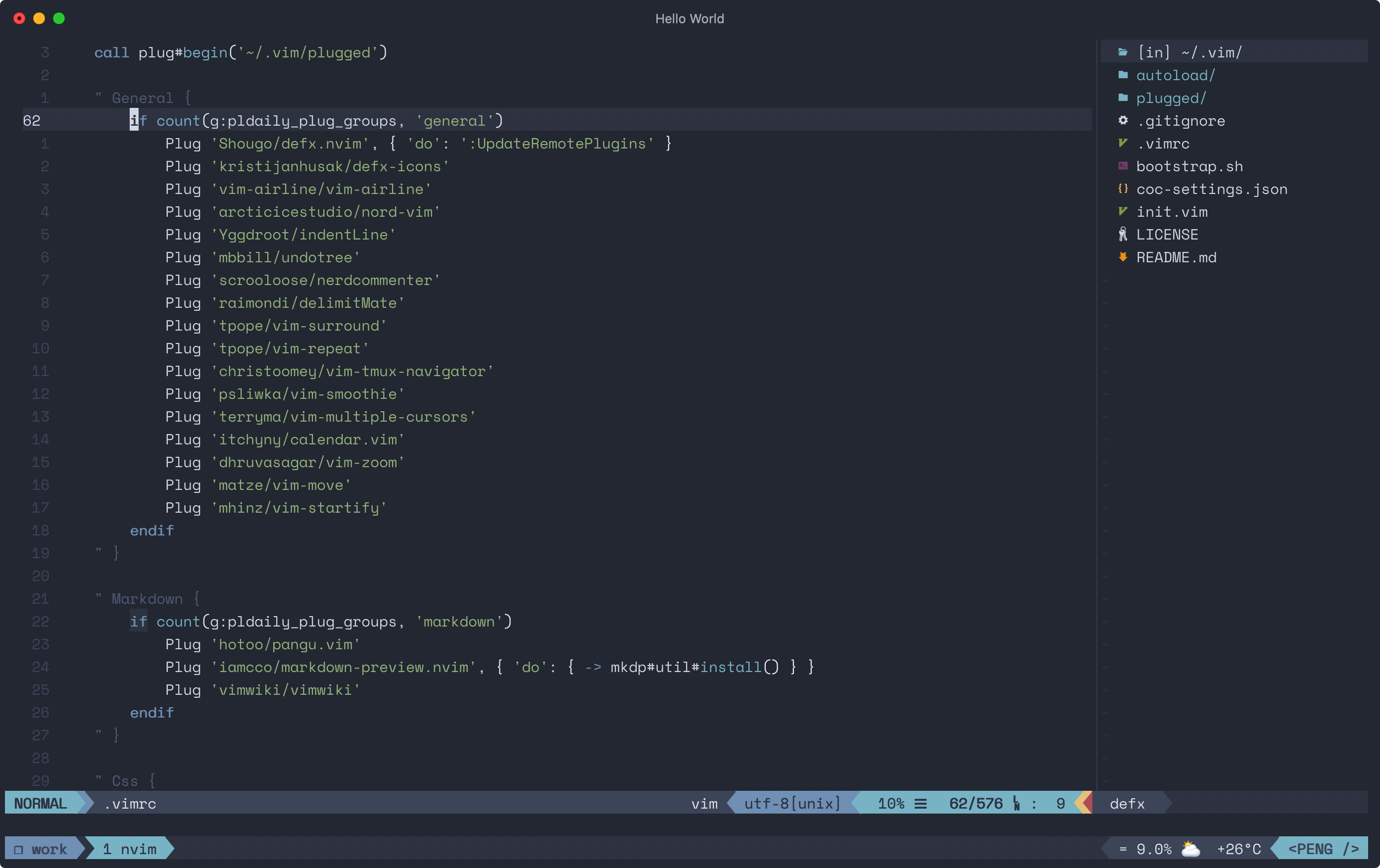Select coc-settings.json in the file tree
This screenshot has width=1380, height=868.
pos(1212,189)
